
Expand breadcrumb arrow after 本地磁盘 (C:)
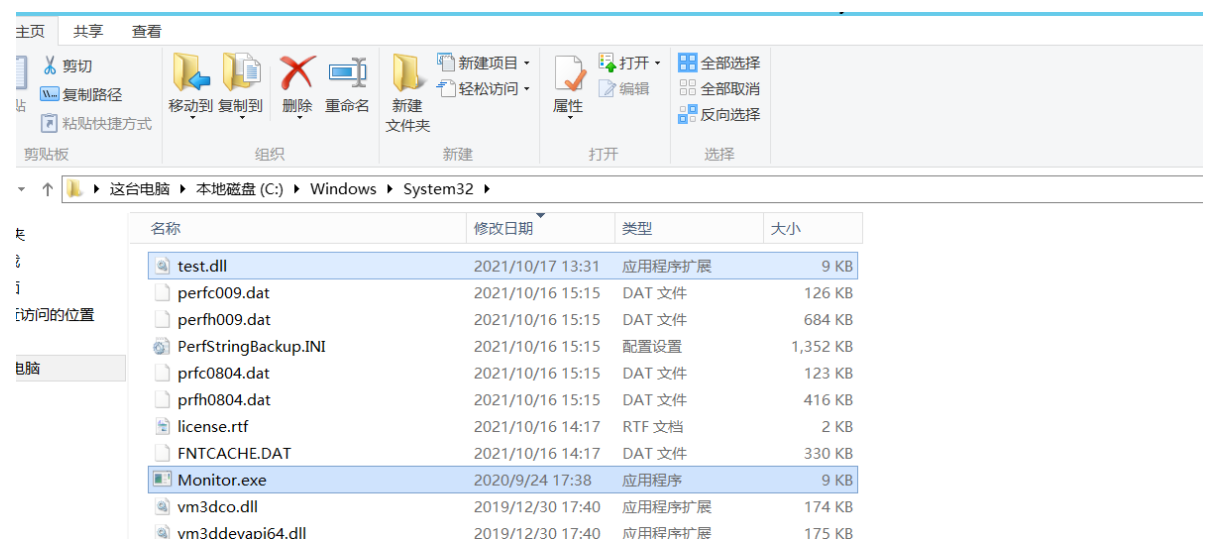[297, 189]
